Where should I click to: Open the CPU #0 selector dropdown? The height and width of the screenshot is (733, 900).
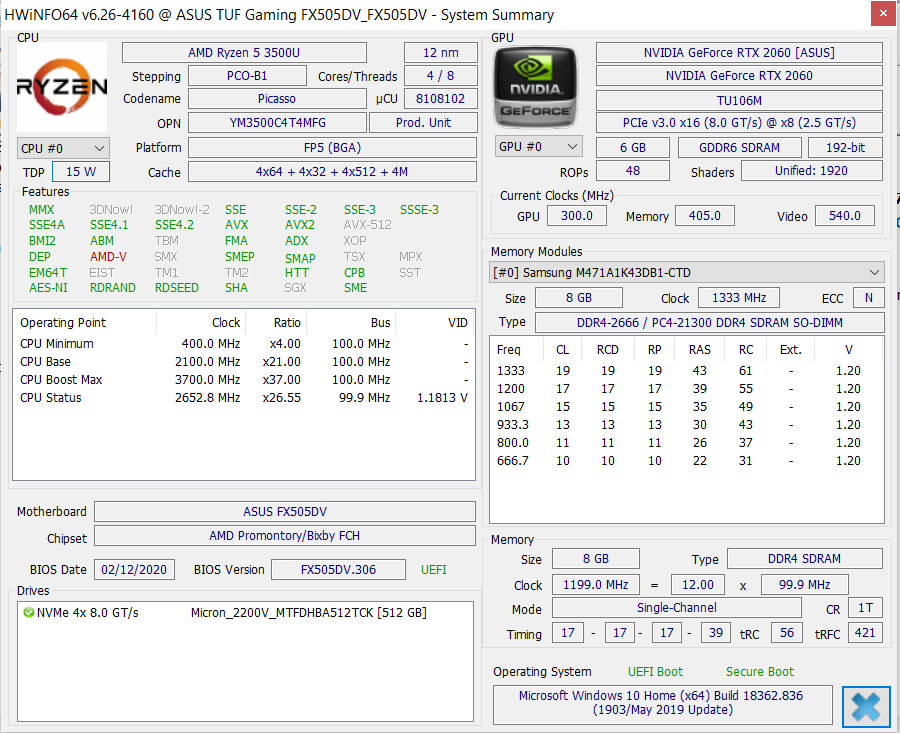[x=63, y=148]
